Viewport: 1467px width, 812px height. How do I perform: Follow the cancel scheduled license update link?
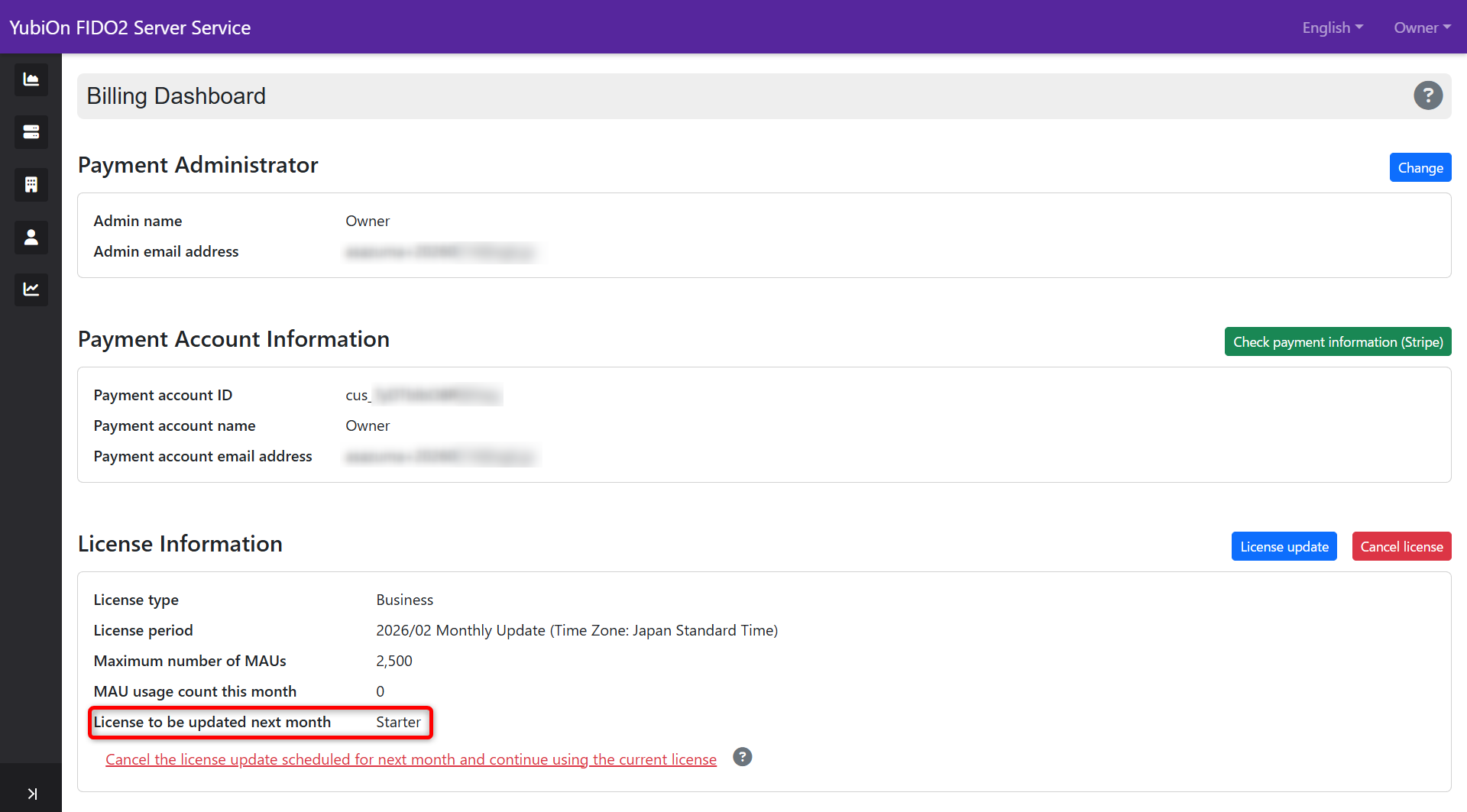(411, 759)
